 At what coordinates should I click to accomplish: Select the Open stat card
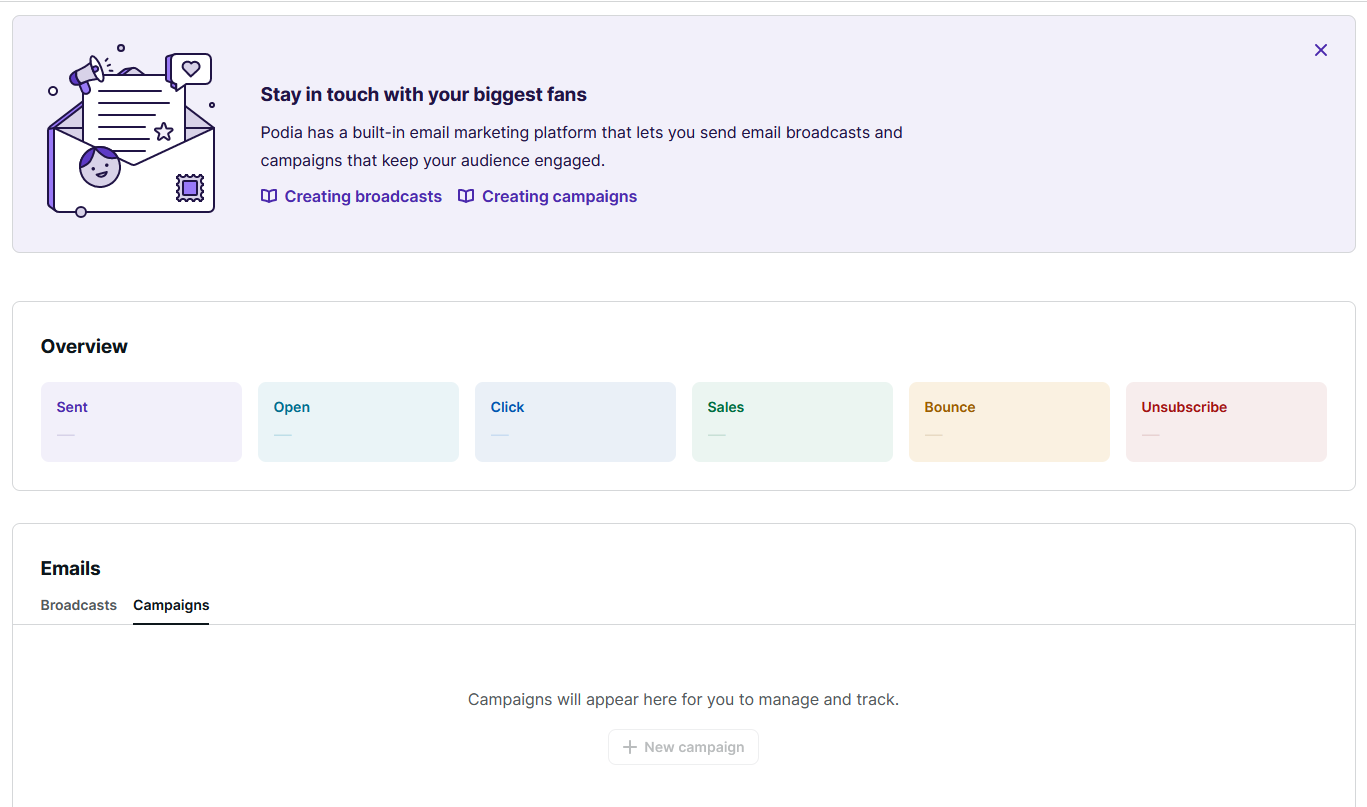358,421
